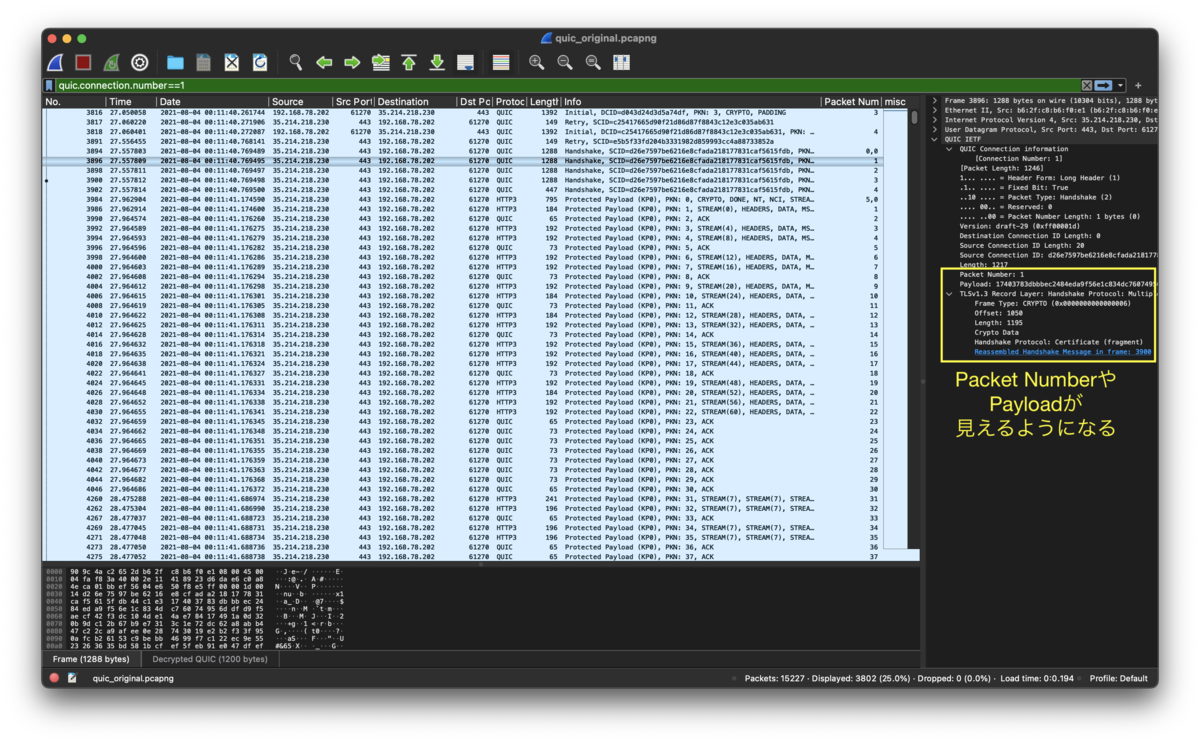
Task: Open recent display filters dropdown
Action: click(1121, 86)
